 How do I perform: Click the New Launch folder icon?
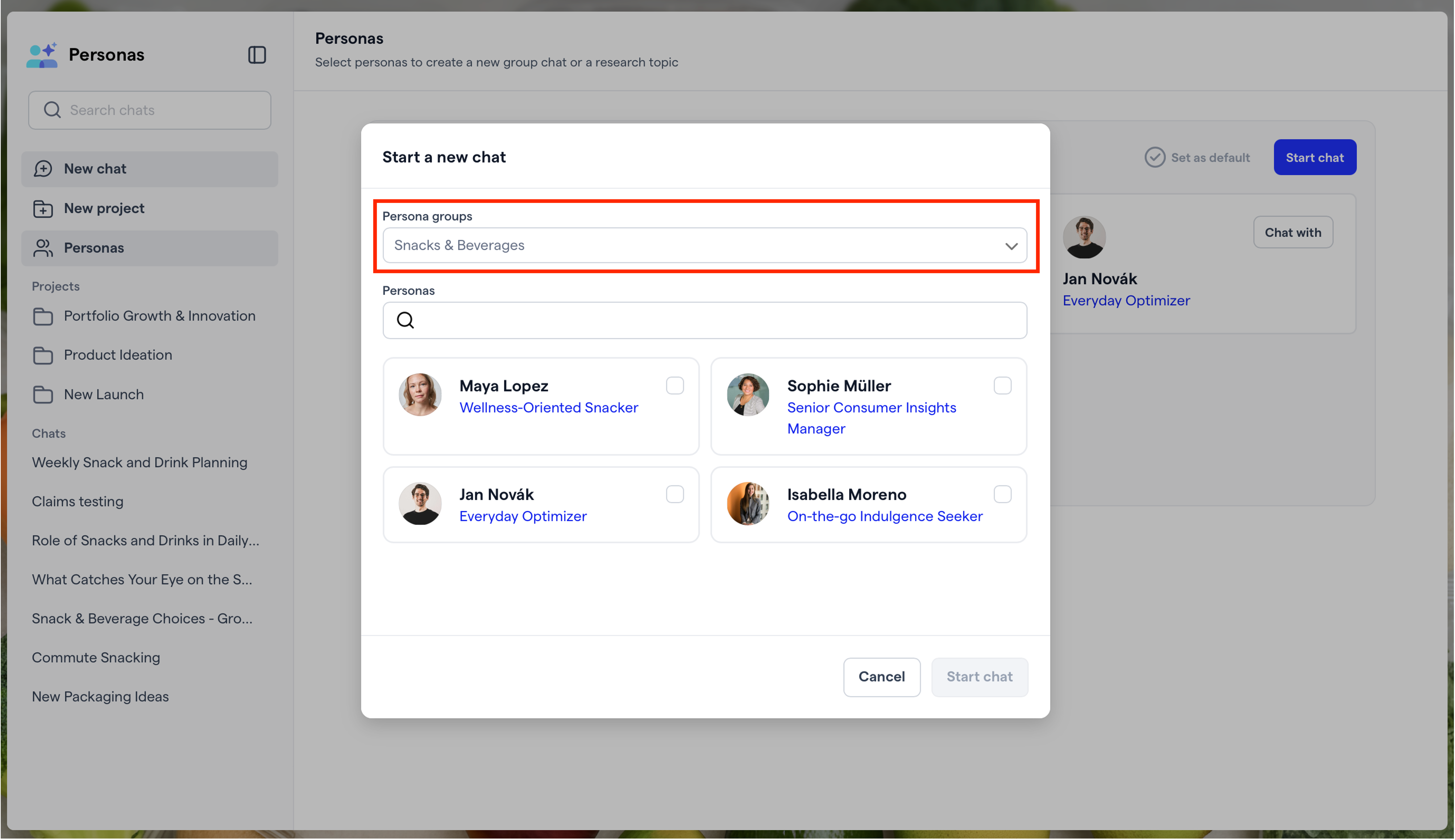43,394
